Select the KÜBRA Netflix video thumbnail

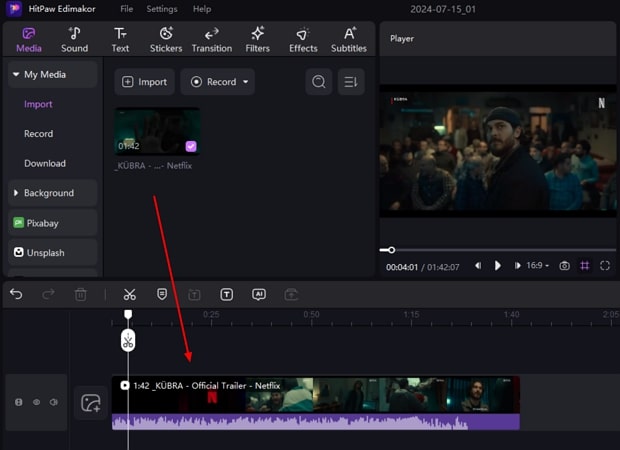pyautogui.click(x=157, y=131)
